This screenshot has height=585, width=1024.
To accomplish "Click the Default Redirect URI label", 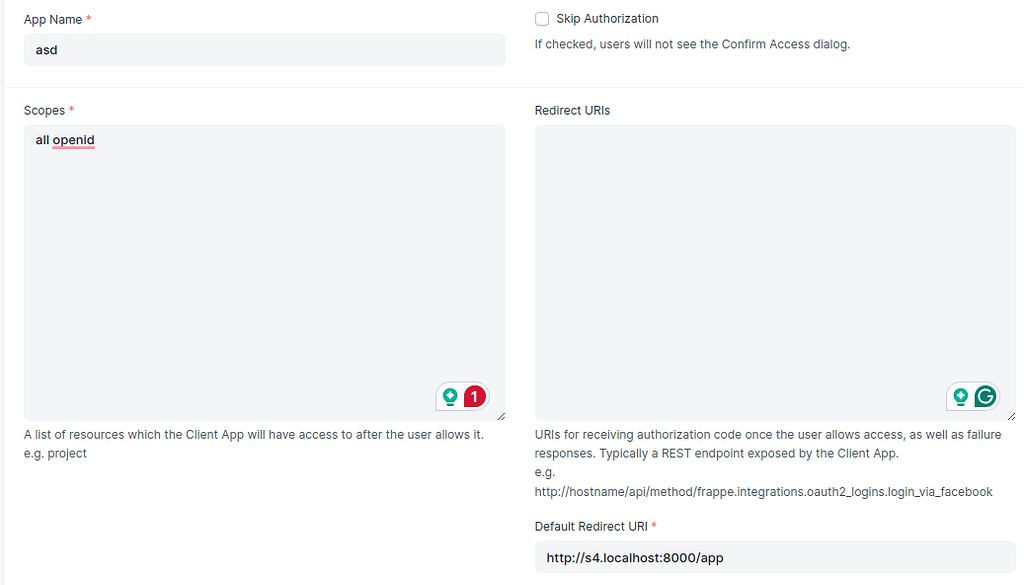I will 591,526.
